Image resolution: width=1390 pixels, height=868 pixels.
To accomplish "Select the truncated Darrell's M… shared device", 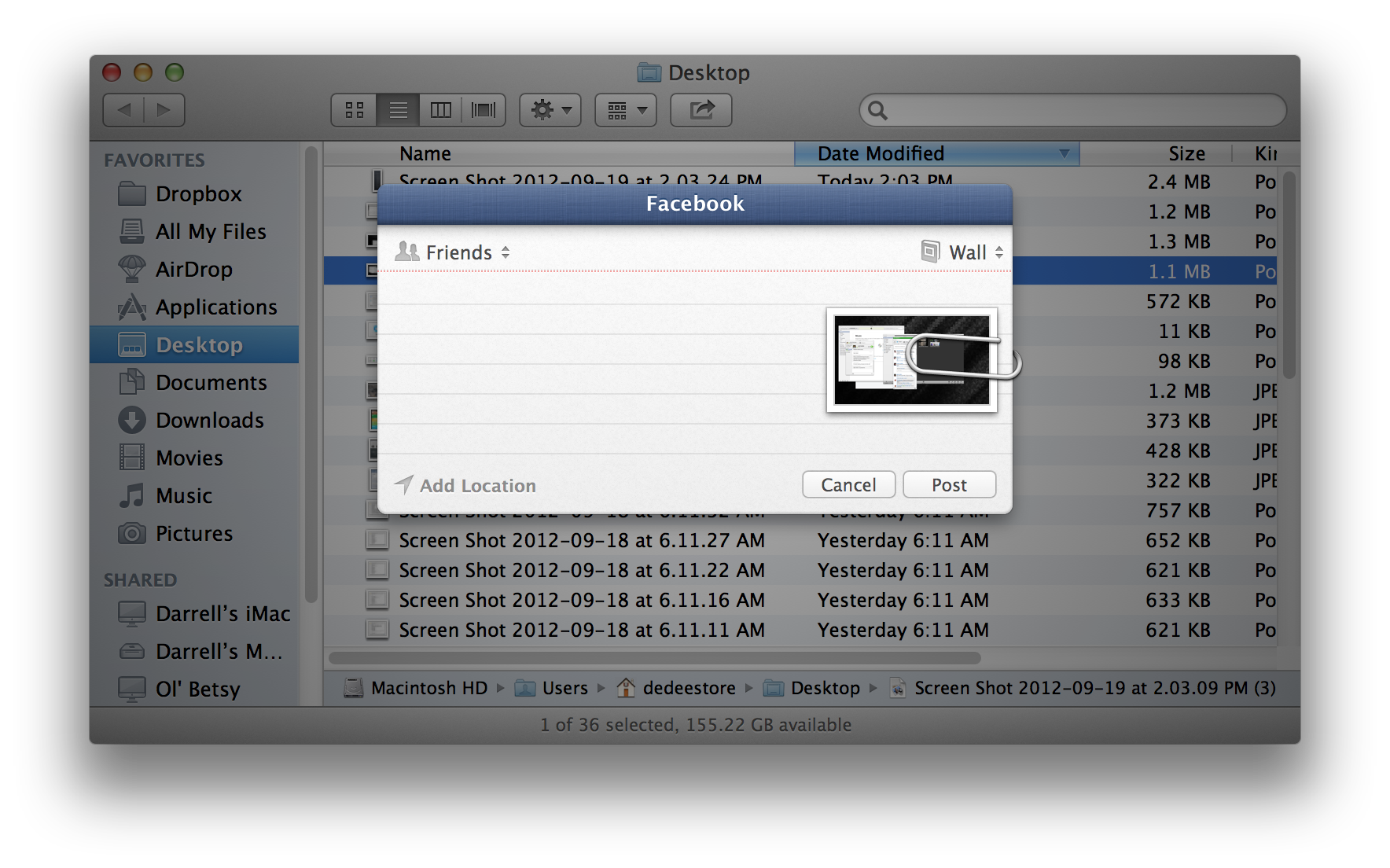I will 194,651.
